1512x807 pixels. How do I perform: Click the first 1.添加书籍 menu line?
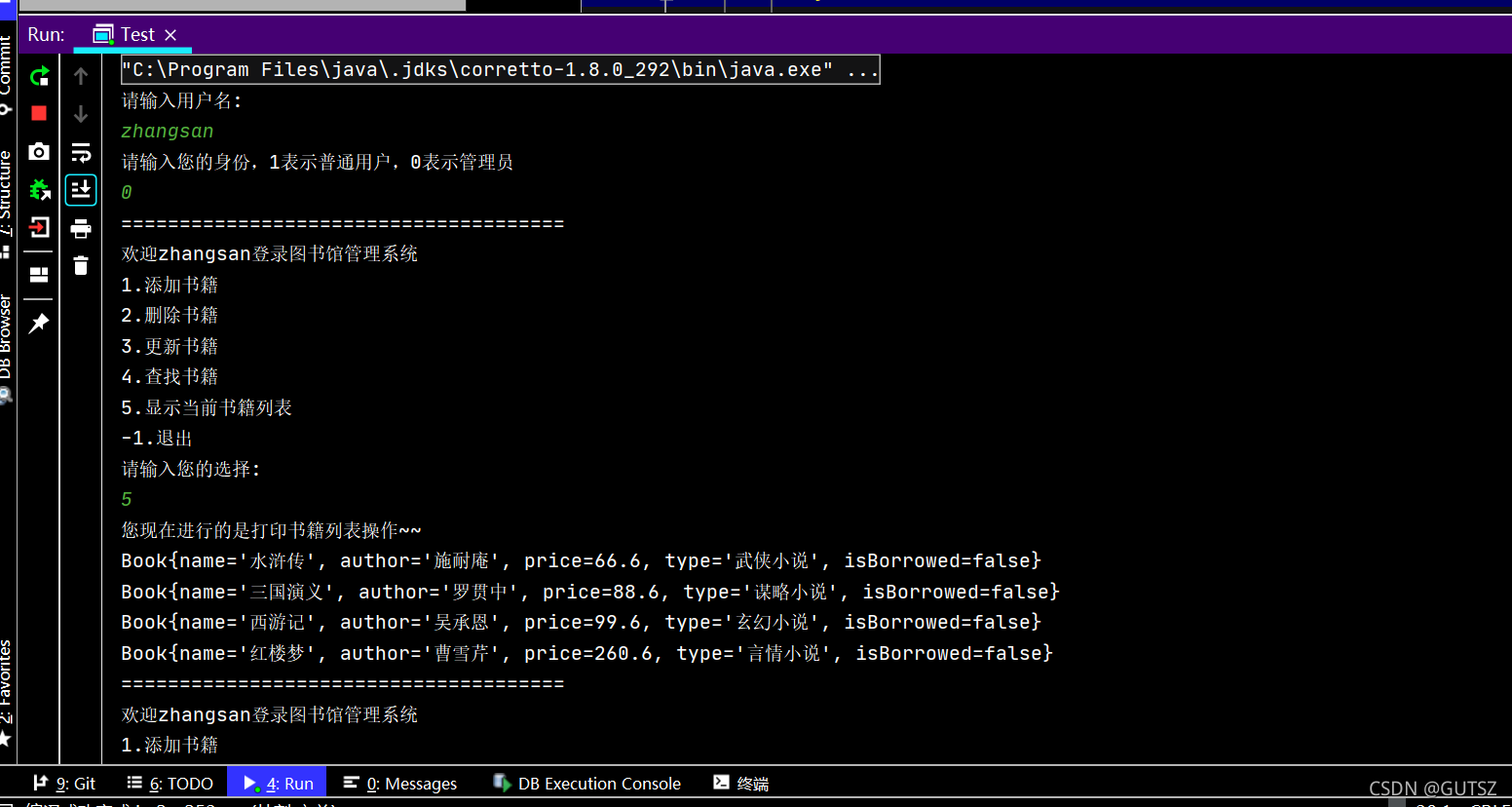pos(170,285)
